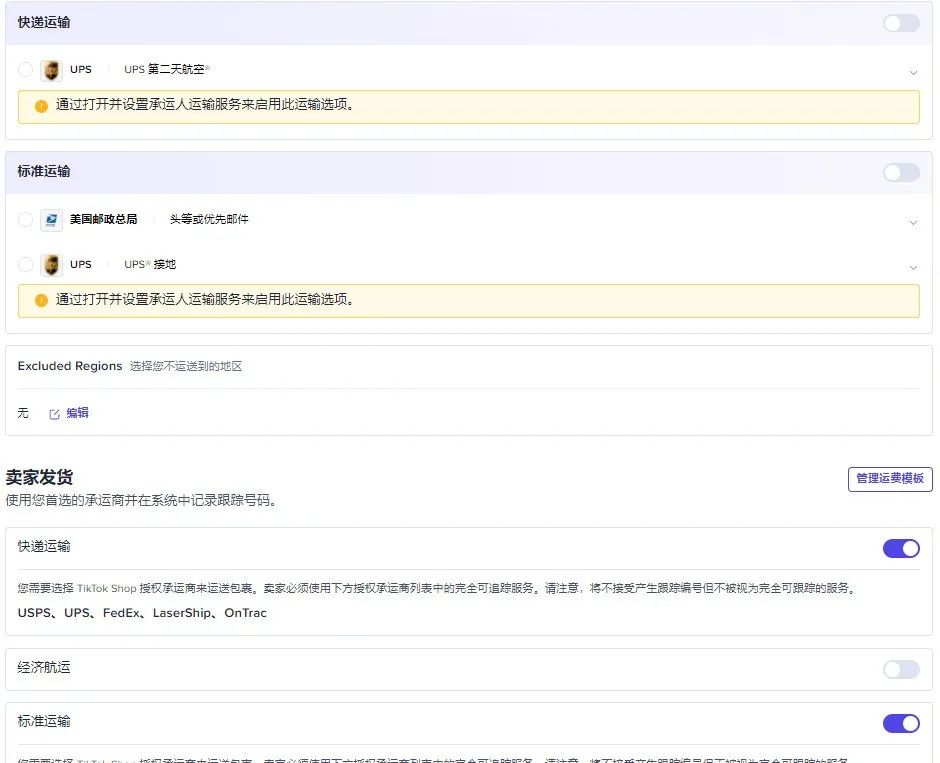This screenshot has height=763, width=940.
Task: Click the 卖家发货 section heading
Action: [39, 477]
